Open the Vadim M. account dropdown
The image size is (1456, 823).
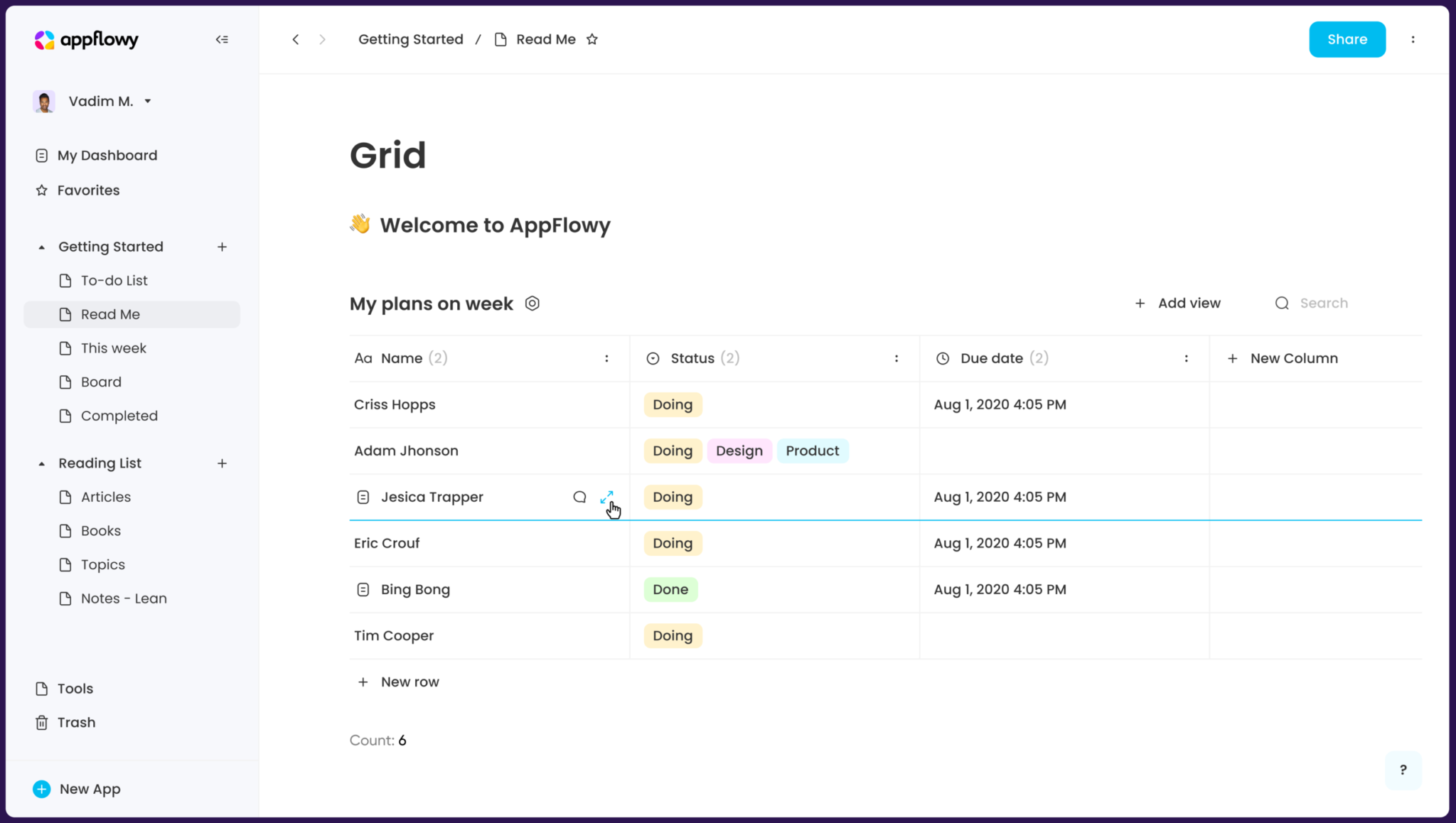point(148,101)
